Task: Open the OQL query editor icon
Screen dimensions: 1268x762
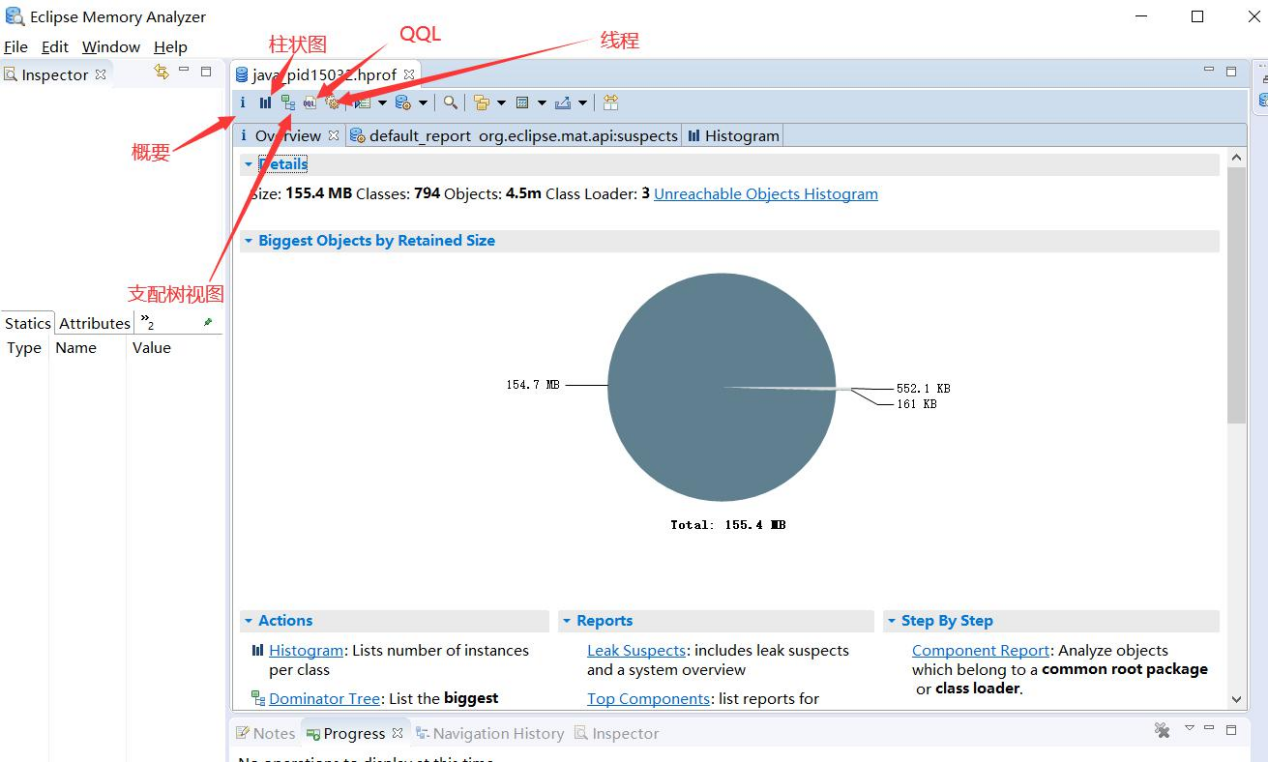Action: point(310,102)
